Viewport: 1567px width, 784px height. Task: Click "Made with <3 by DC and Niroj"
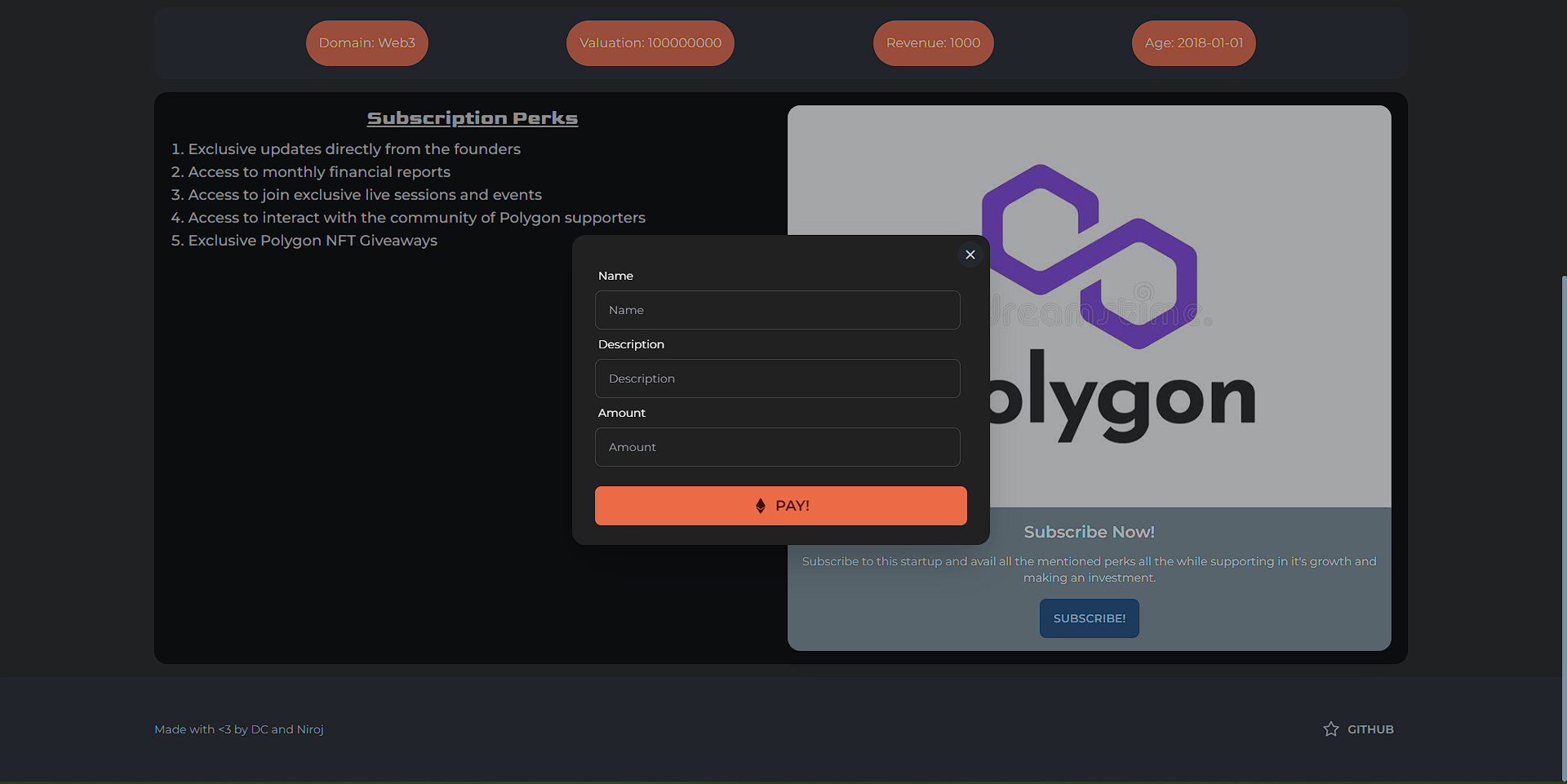coord(238,729)
